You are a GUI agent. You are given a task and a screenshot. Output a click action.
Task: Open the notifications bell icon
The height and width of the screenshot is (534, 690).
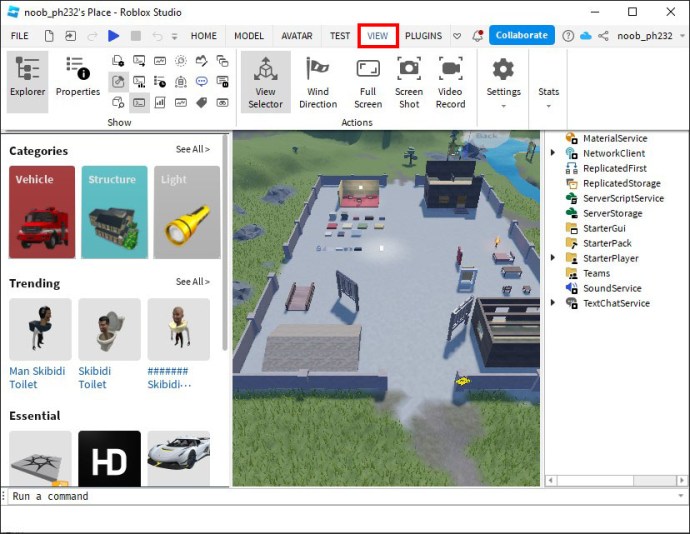[478, 36]
